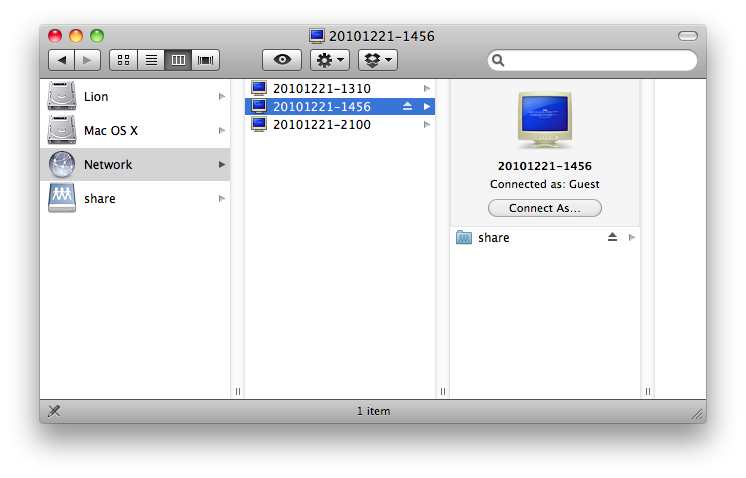Expand 20101221-1310 with its arrow
The width and height of the screenshot is (746, 478).
(427, 88)
